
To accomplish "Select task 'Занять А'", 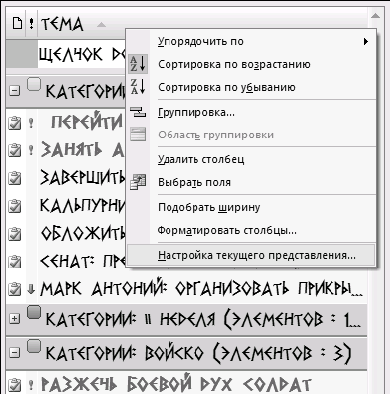I will (82, 150).
